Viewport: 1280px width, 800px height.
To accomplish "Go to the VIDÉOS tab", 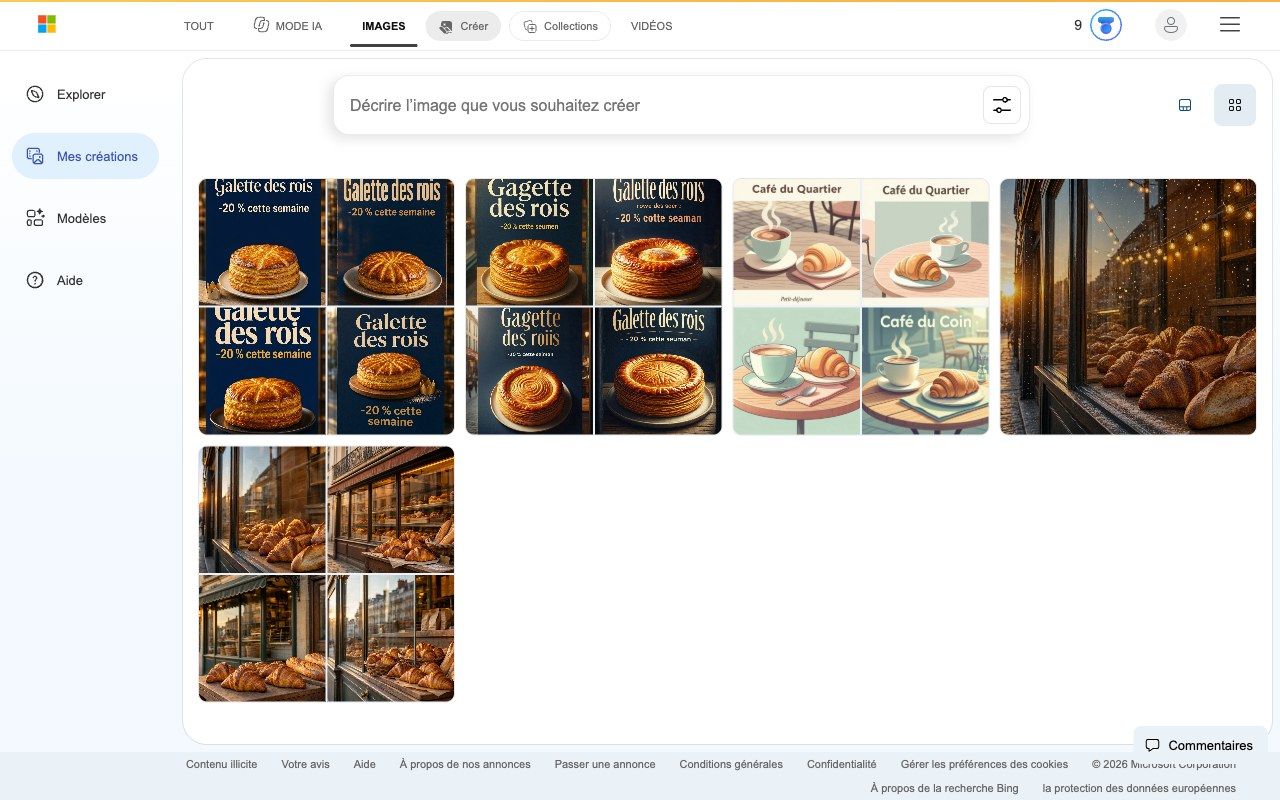I will point(651,26).
